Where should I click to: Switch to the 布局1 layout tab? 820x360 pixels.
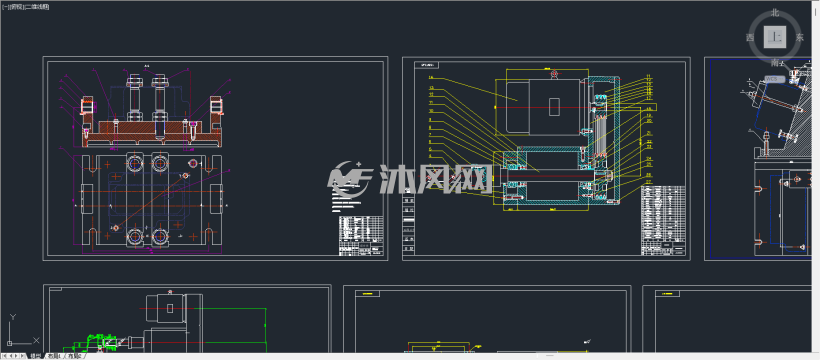54,356
